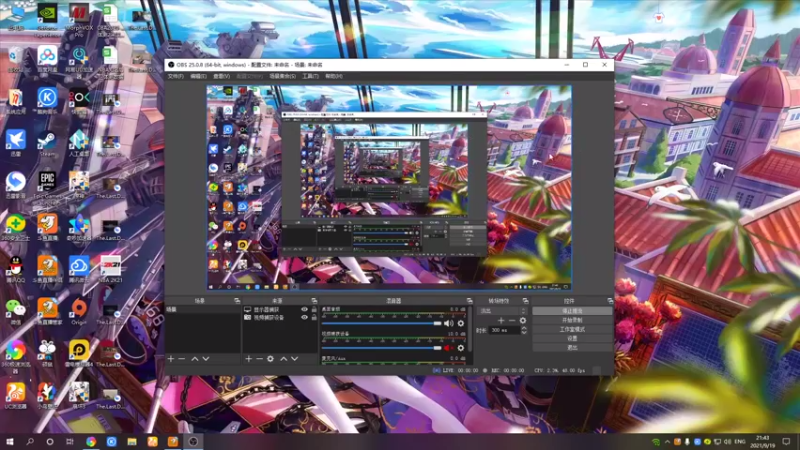The image size is (800, 450).
Task: Move source down in Sources panel
Action: point(294,359)
